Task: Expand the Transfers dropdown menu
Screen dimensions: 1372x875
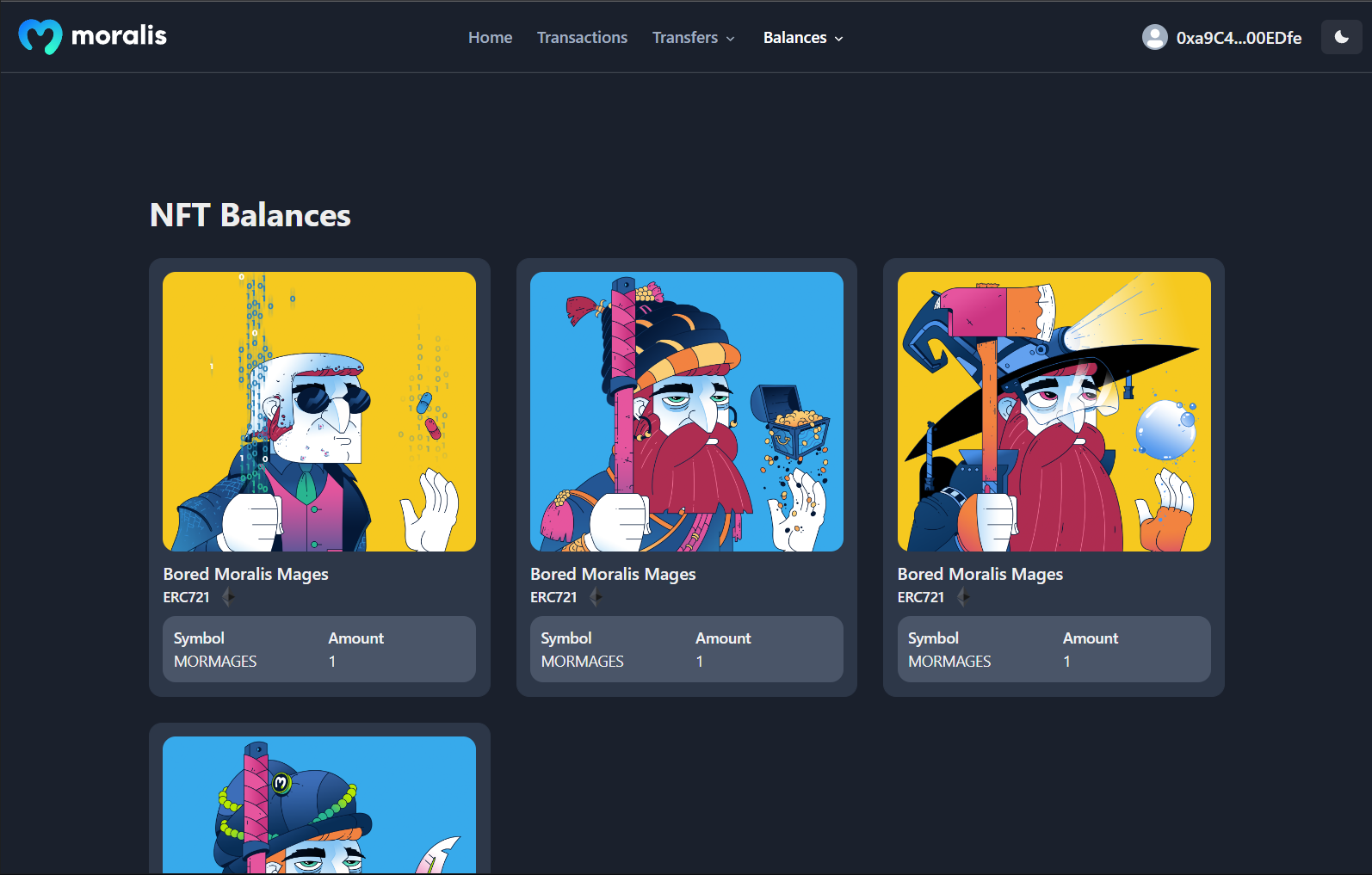Action: pos(694,38)
